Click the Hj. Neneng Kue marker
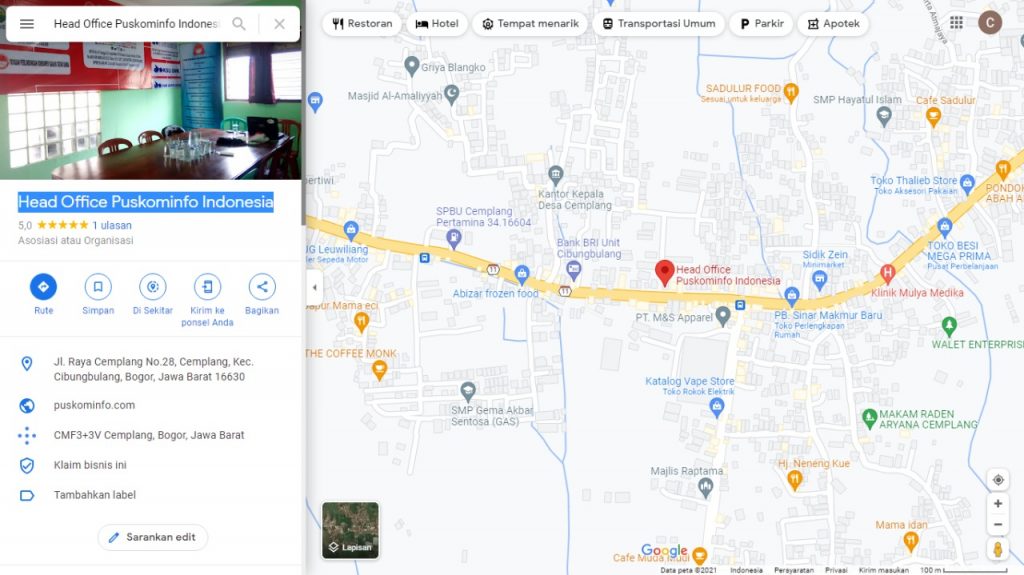Image resolution: width=1024 pixels, height=575 pixels. point(795,481)
